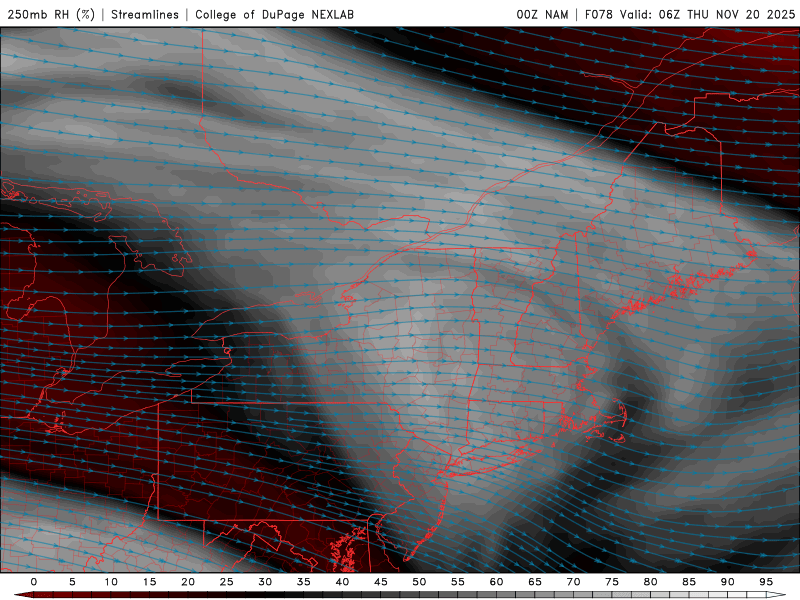Click the "00Z NAM" model run label
Image resolution: width=800 pixels, height=600 pixels.
pos(542,14)
